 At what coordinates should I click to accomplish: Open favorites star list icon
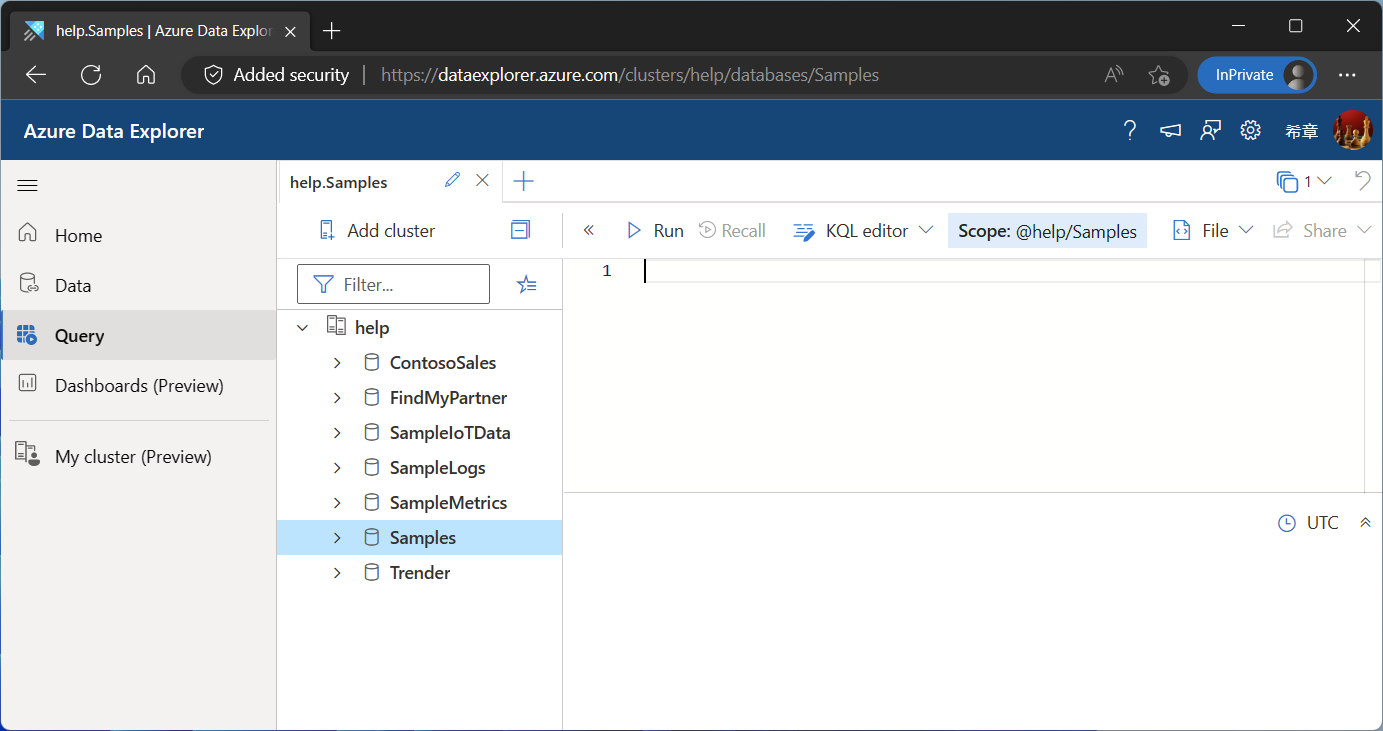(x=526, y=285)
